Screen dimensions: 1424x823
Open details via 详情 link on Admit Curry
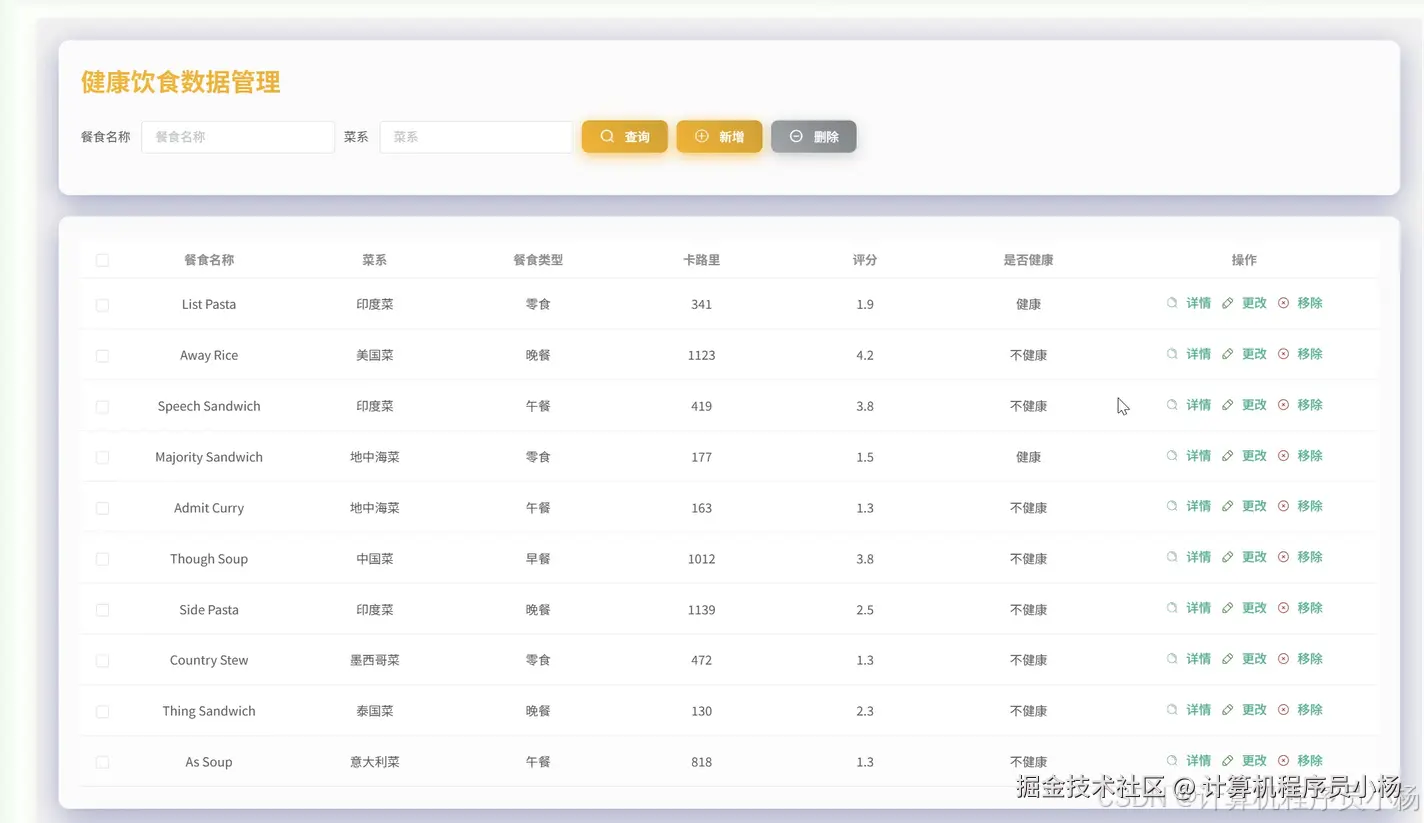coord(1198,505)
